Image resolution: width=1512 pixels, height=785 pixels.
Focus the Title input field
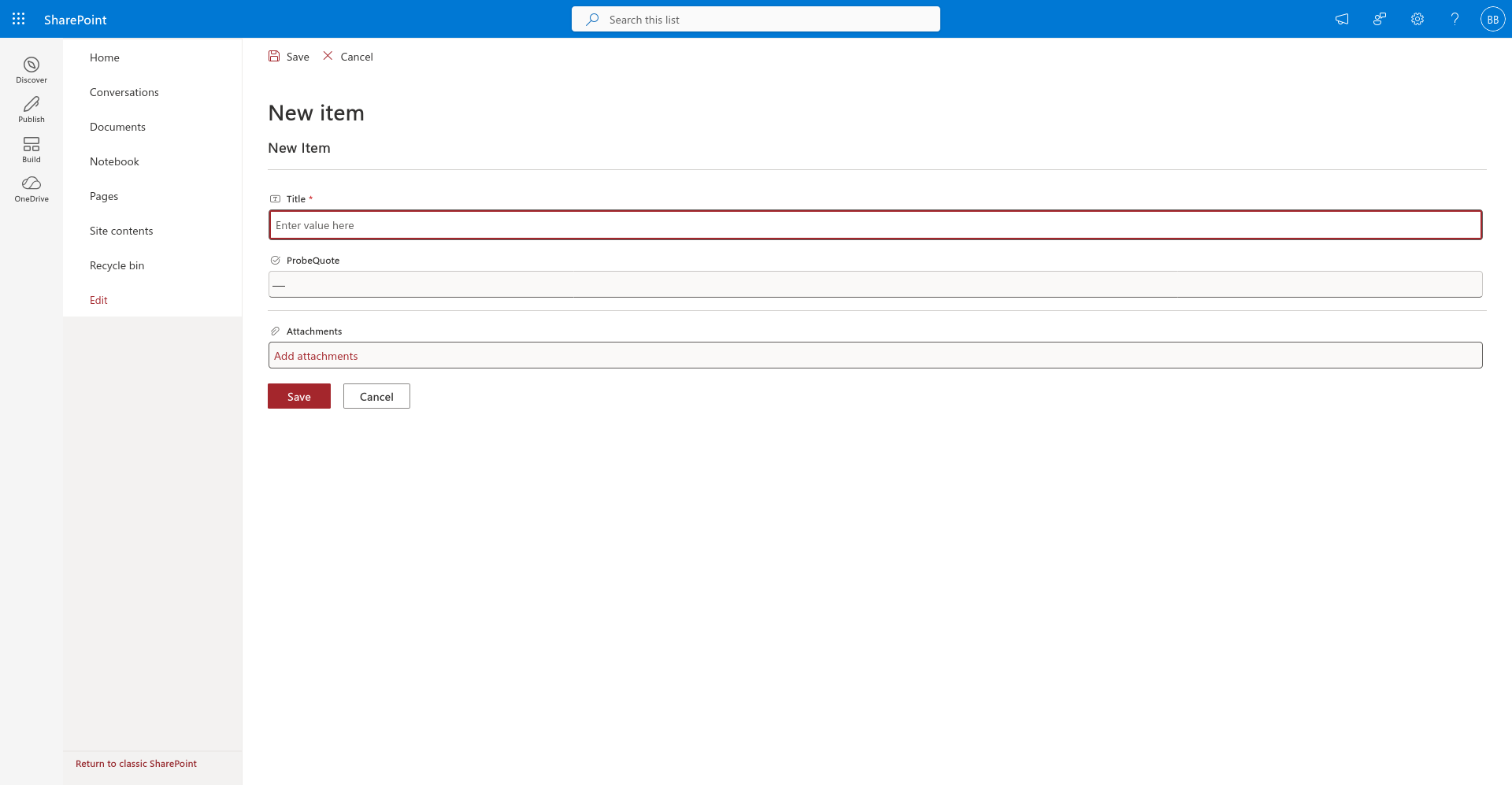click(x=875, y=225)
